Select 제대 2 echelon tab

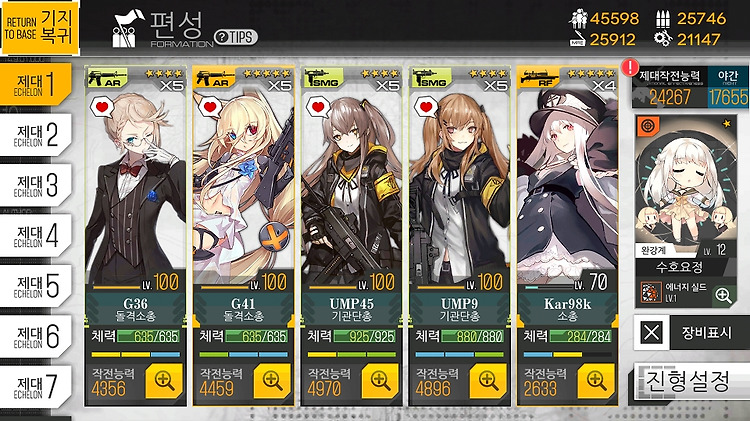pos(36,135)
